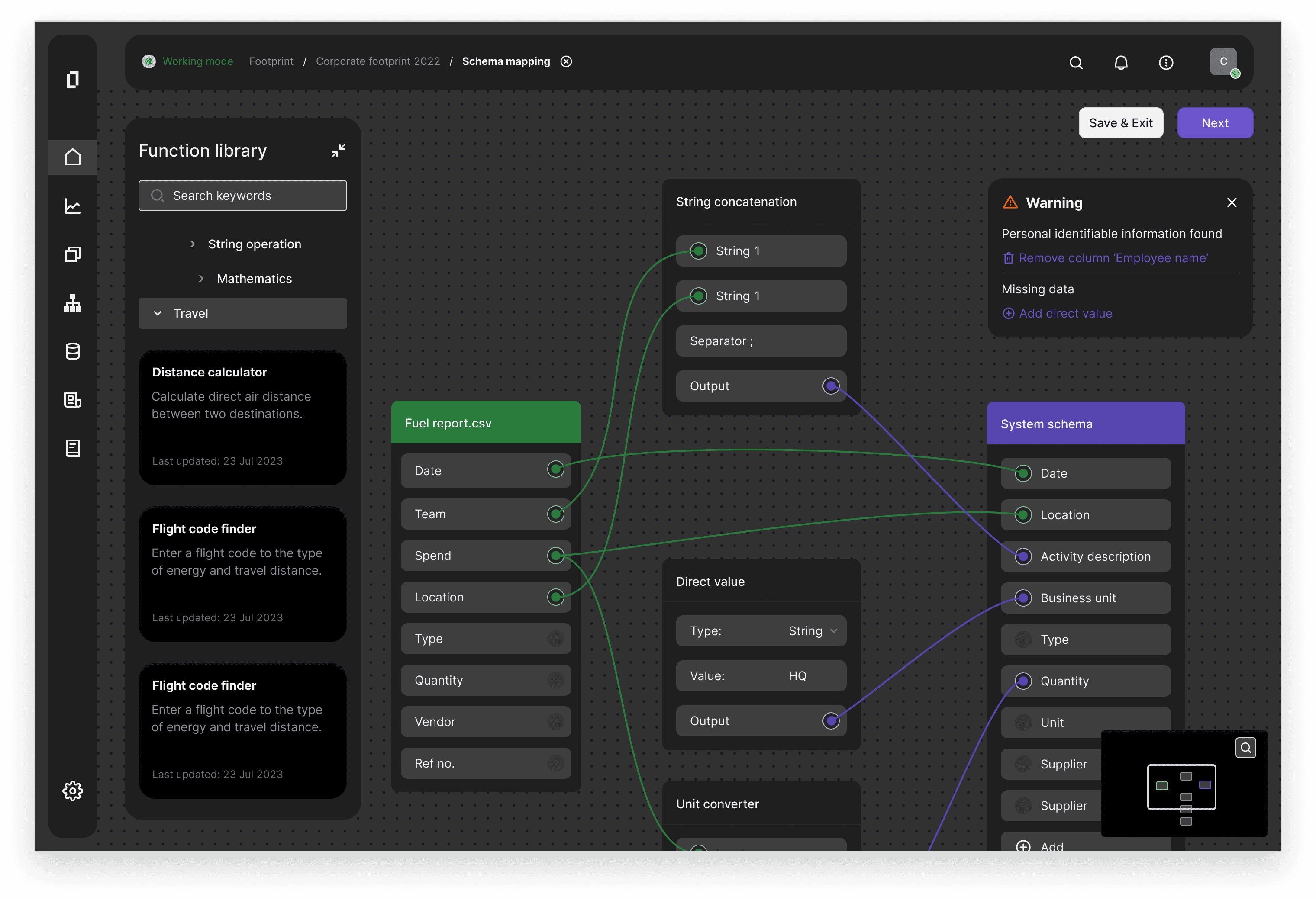This screenshot has width=1316, height=900.
Task: Click the Next button
Action: point(1215,123)
